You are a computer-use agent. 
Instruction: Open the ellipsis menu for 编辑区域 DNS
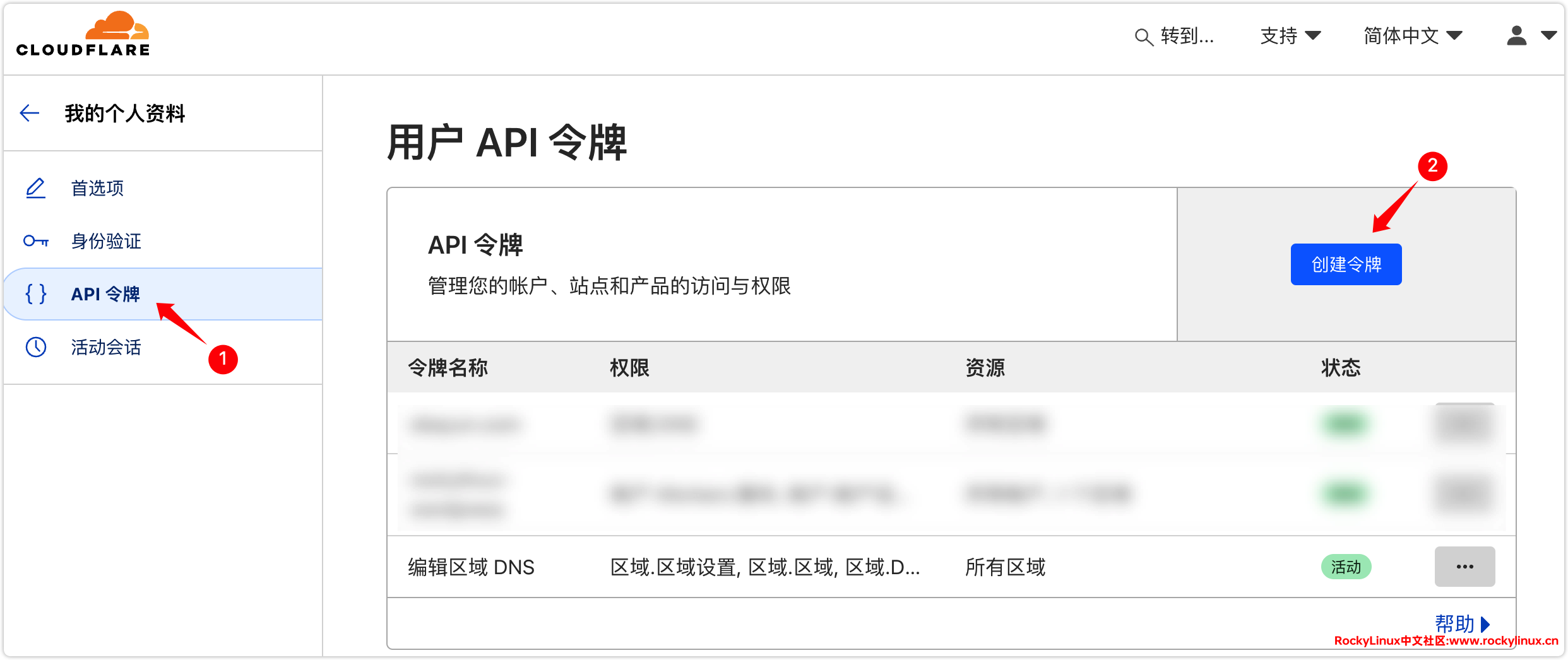click(x=1464, y=567)
